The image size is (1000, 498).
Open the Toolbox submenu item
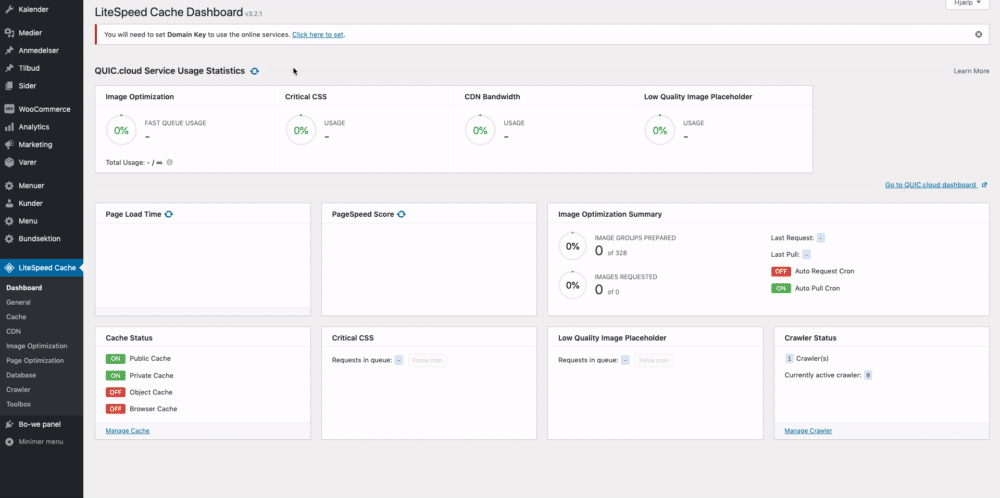pos(18,404)
